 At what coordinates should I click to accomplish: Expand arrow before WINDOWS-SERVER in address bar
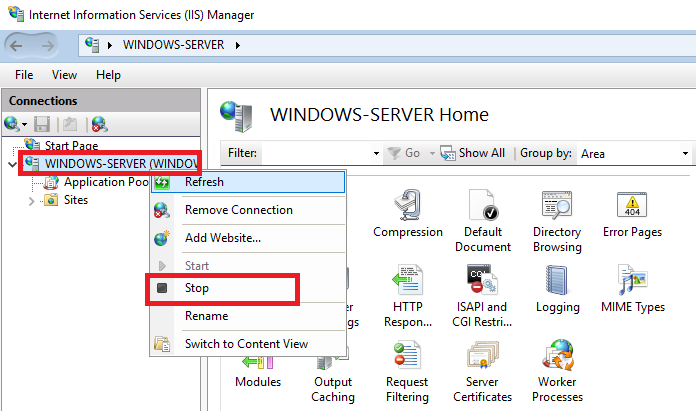point(110,45)
